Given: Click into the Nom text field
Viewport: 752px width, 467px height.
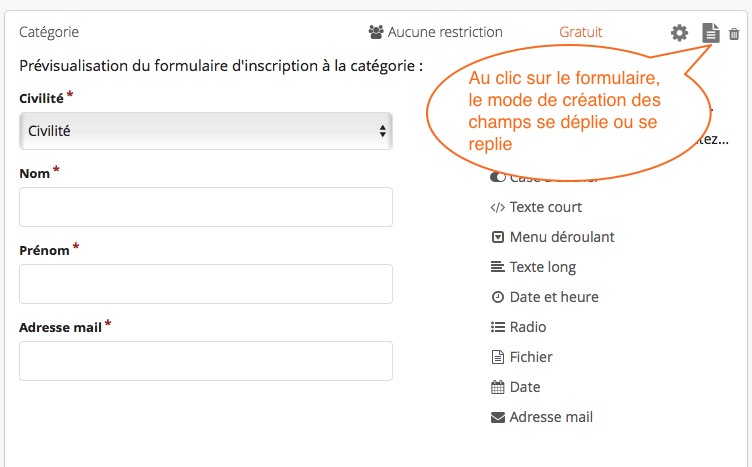Looking at the screenshot, I should pos(206,207).
